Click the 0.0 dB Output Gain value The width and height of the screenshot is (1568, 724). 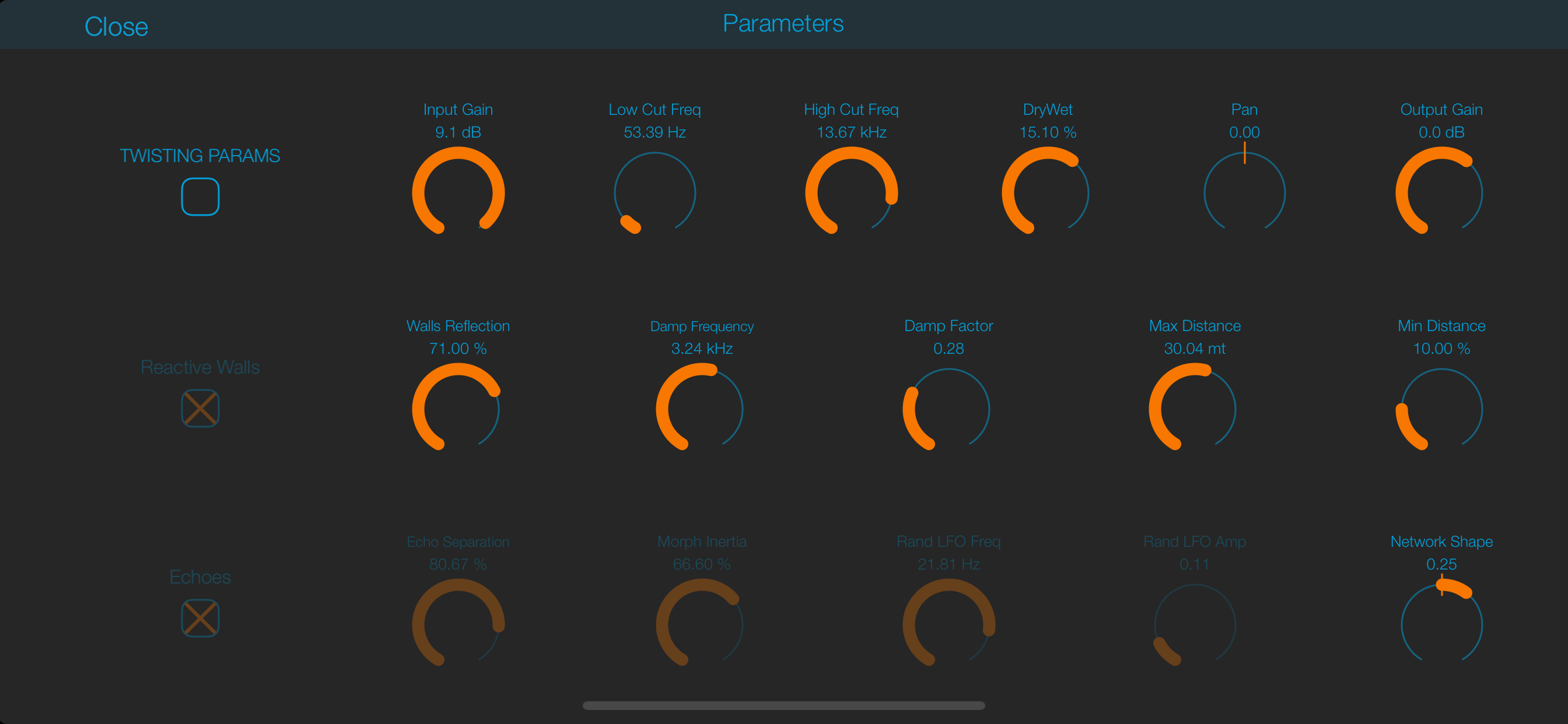(1441, 132)
